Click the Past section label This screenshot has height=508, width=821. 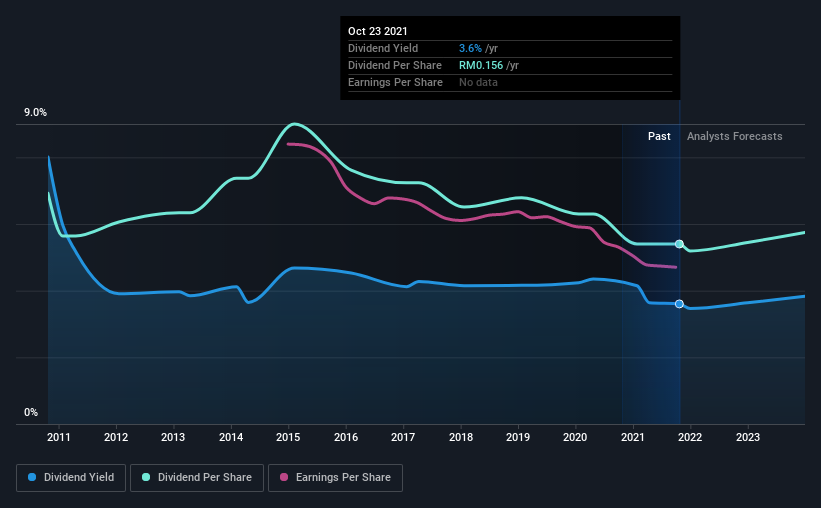tap(659, 136)
